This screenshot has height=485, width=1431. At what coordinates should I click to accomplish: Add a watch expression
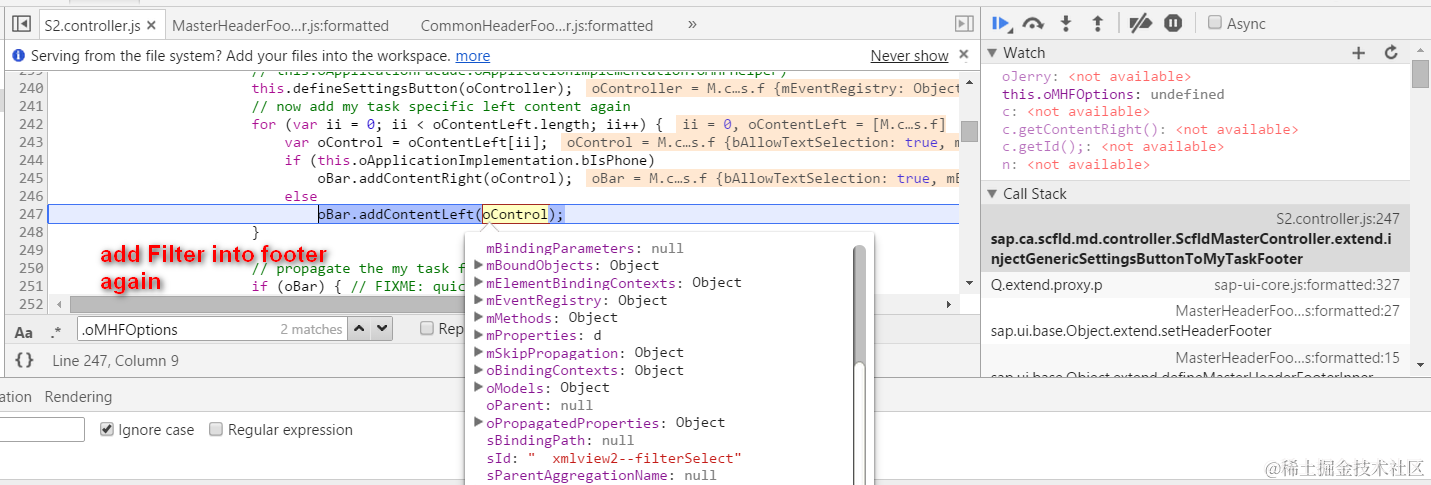(1358, 53)
